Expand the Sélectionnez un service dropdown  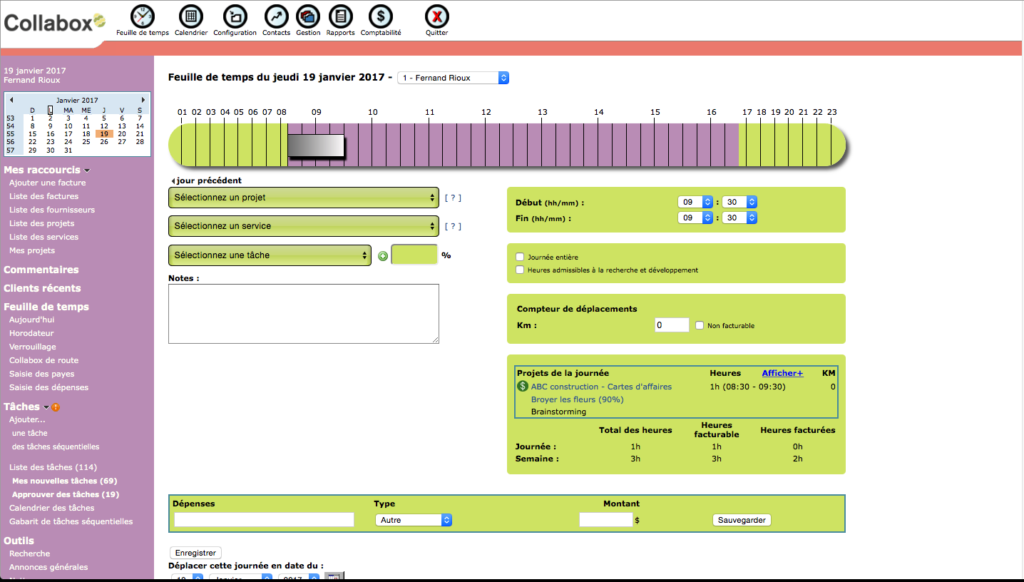(x=304, y=226)
